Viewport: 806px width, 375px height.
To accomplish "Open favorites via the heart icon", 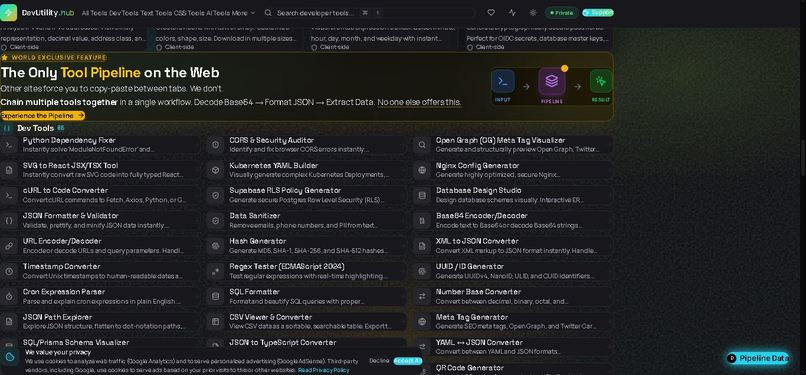I will click(x=491, y=12).
